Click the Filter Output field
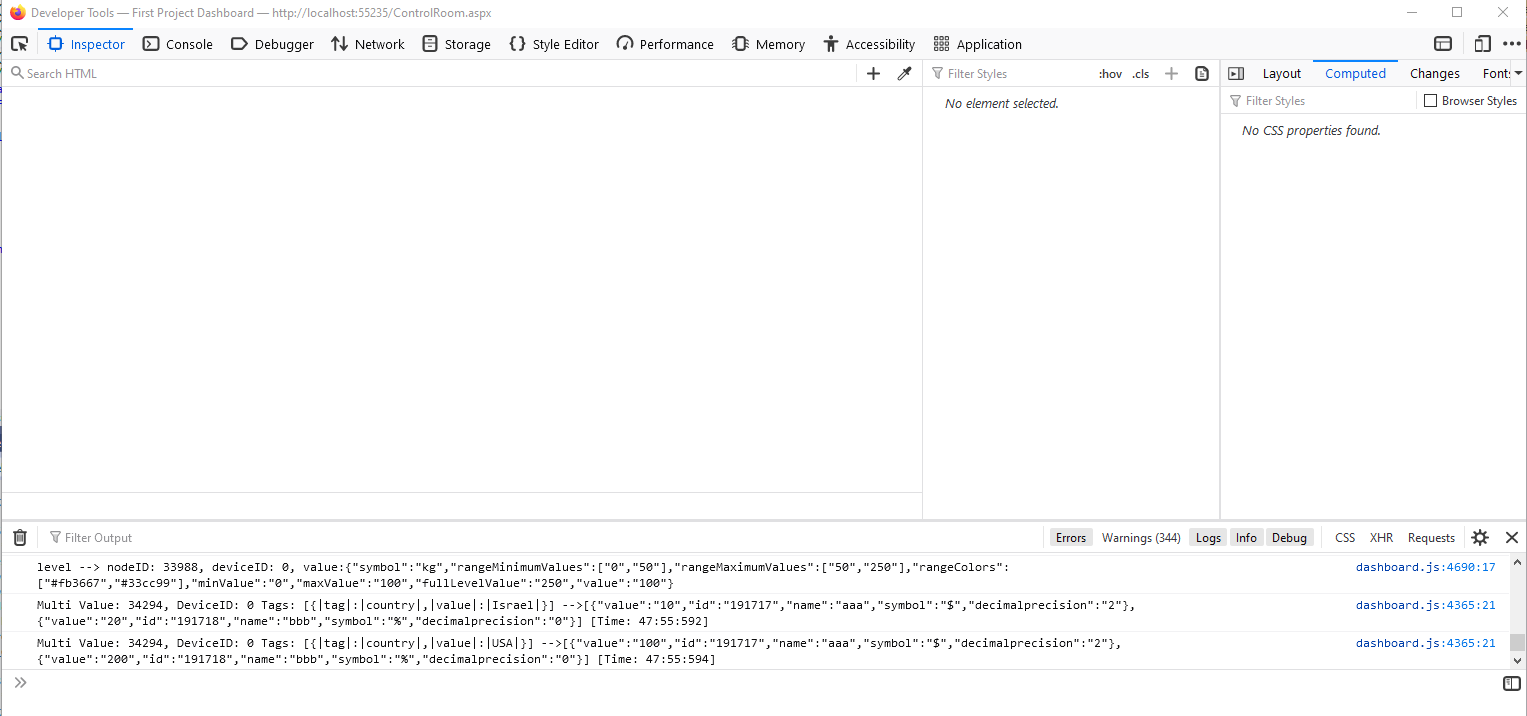The image size is (1527, 716). coord(540,537)
